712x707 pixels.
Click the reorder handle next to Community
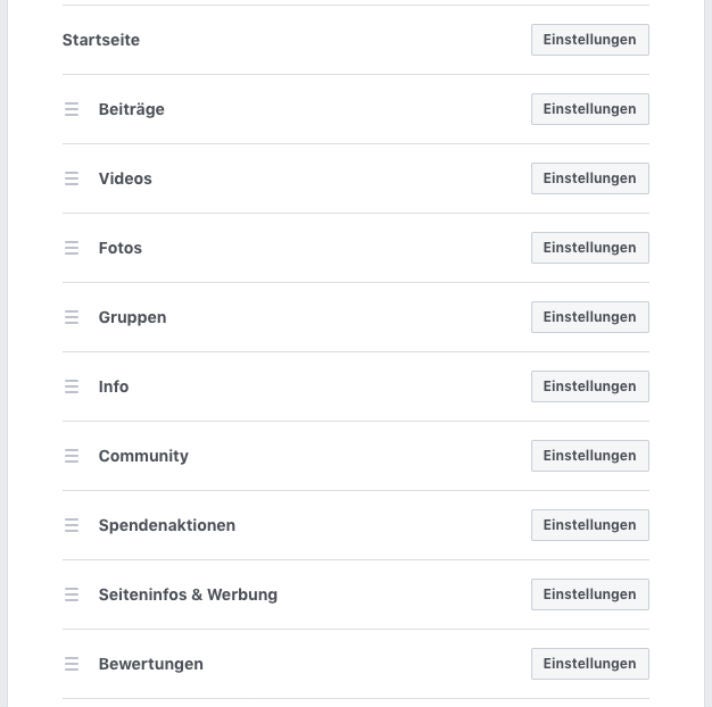72,456
